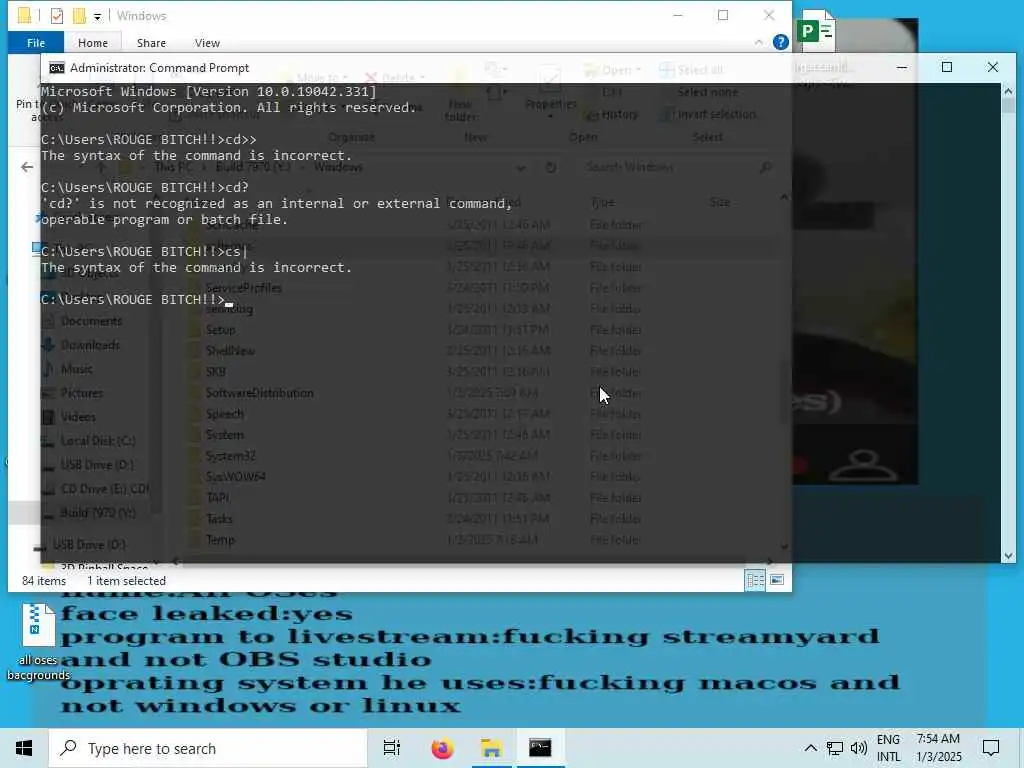Screen dimensions: 1024x768
Task: Switch Explorer to Large icons view button
Action: [776, 580]
